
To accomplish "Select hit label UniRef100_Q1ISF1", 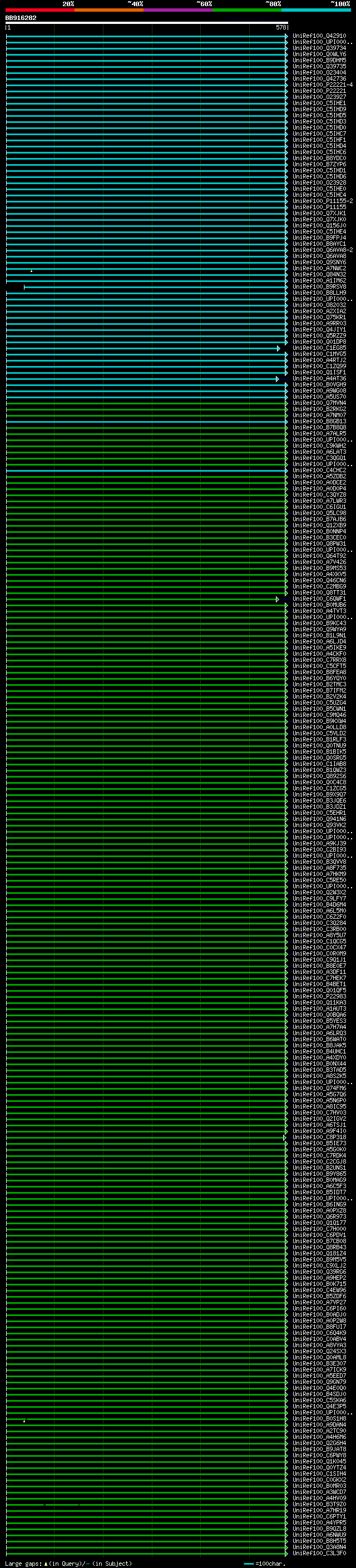I will [319, 373].
